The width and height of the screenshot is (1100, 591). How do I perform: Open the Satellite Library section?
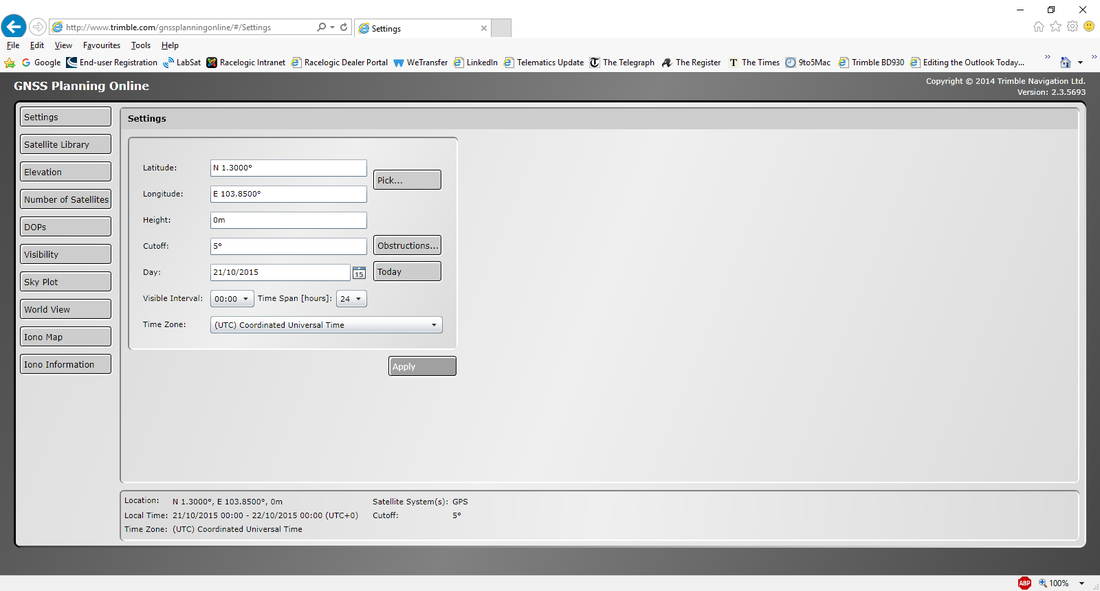point(65,145)
